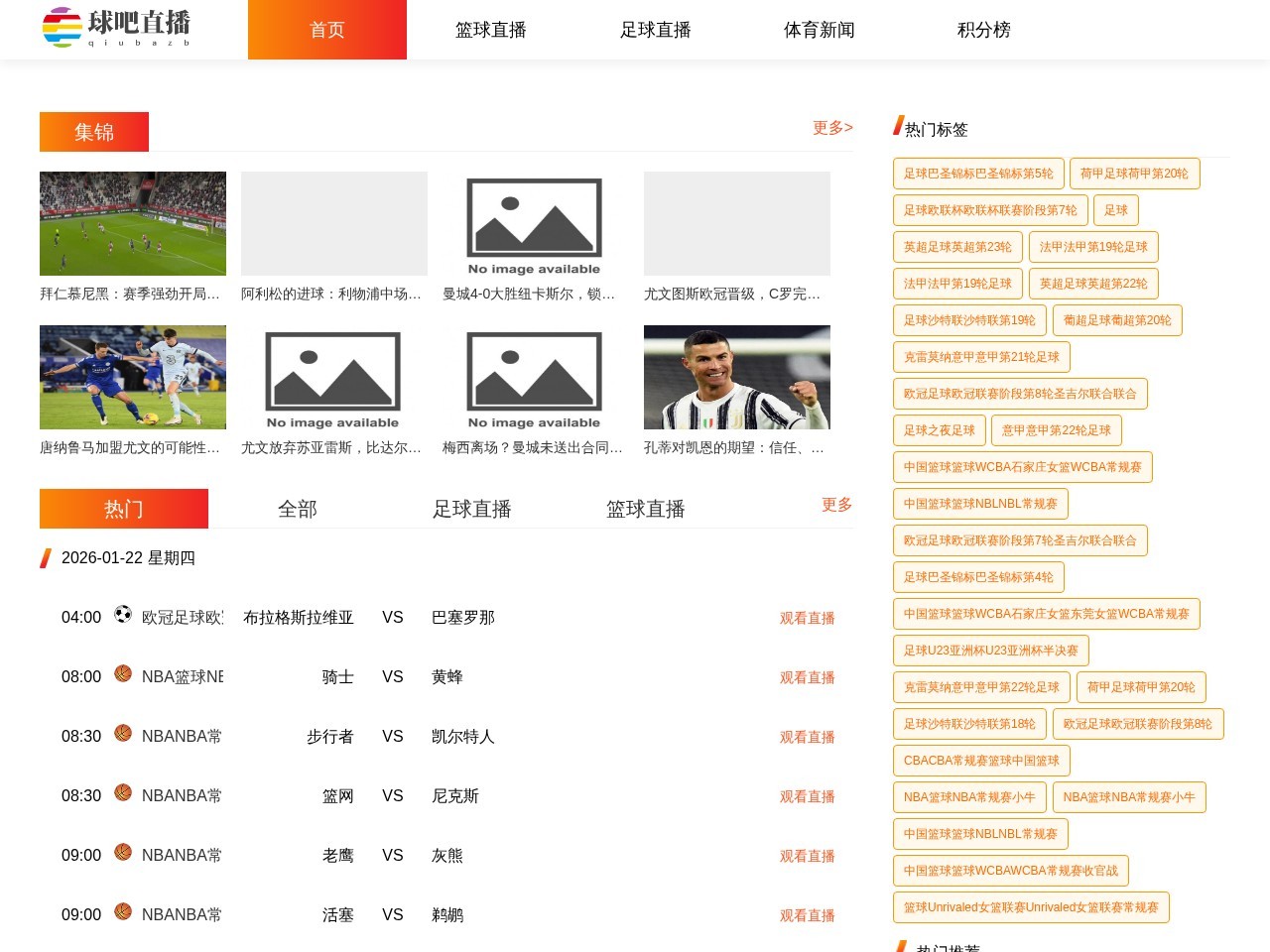This screenshot has width=1270, height=952.
Task: Click soccer ball icon for 04:00 match
Action: [x=123, y=614]
